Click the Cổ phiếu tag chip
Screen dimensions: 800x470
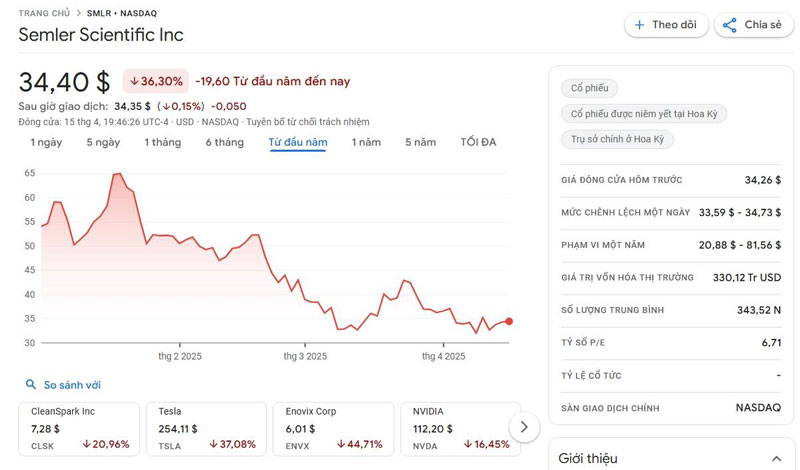coord(589,88)
